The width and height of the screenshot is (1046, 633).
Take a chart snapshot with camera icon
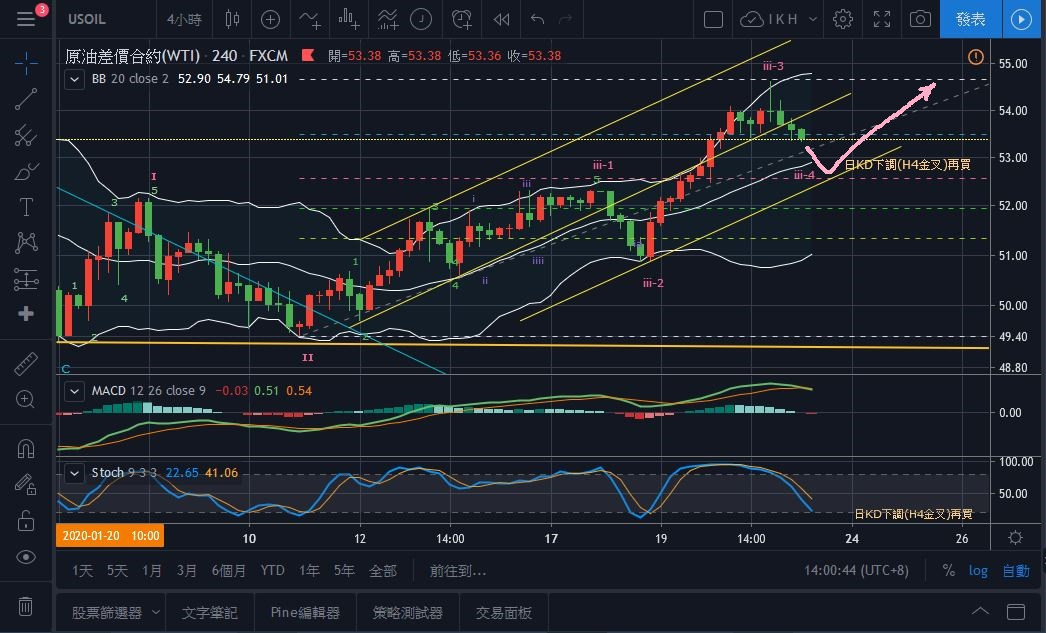[x=920, y=19]
